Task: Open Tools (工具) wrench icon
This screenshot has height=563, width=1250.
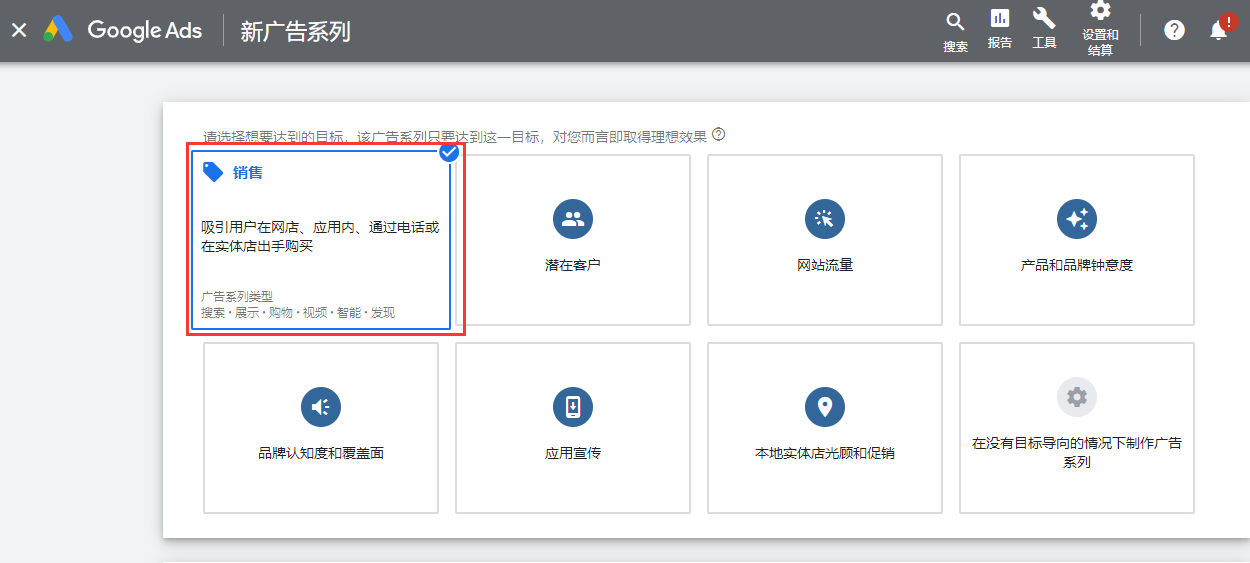Action: point(1044,19)
